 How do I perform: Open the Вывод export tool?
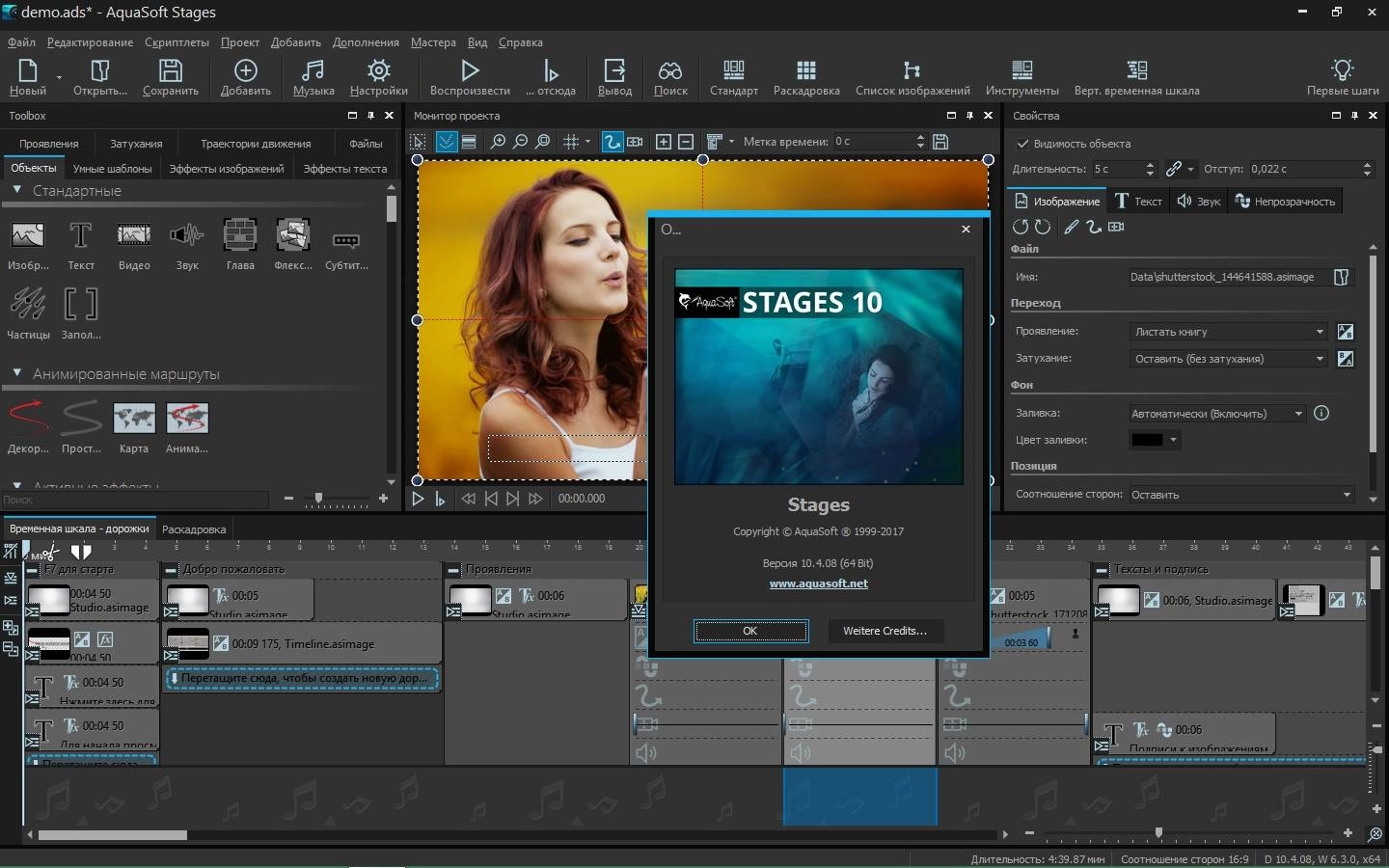pyautogui.click(x=614, y=76)
